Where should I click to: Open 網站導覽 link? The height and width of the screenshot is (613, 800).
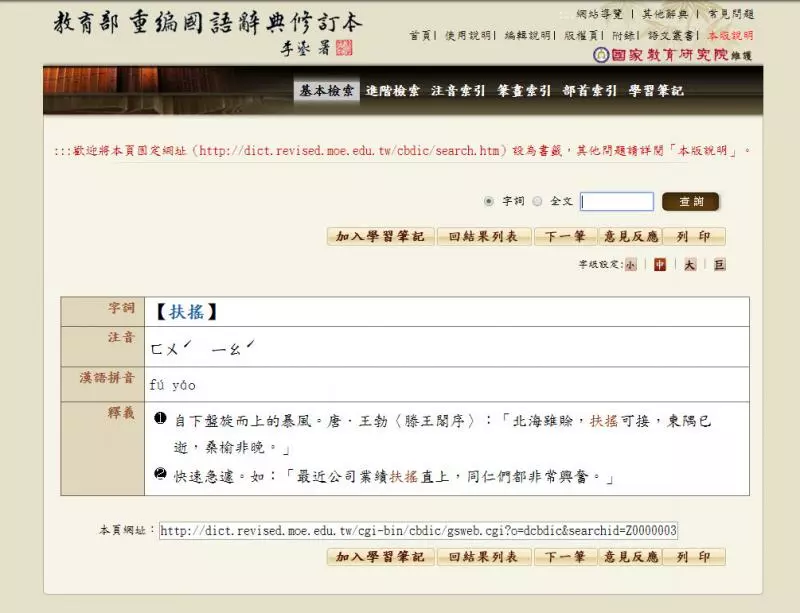coord(599,14)
